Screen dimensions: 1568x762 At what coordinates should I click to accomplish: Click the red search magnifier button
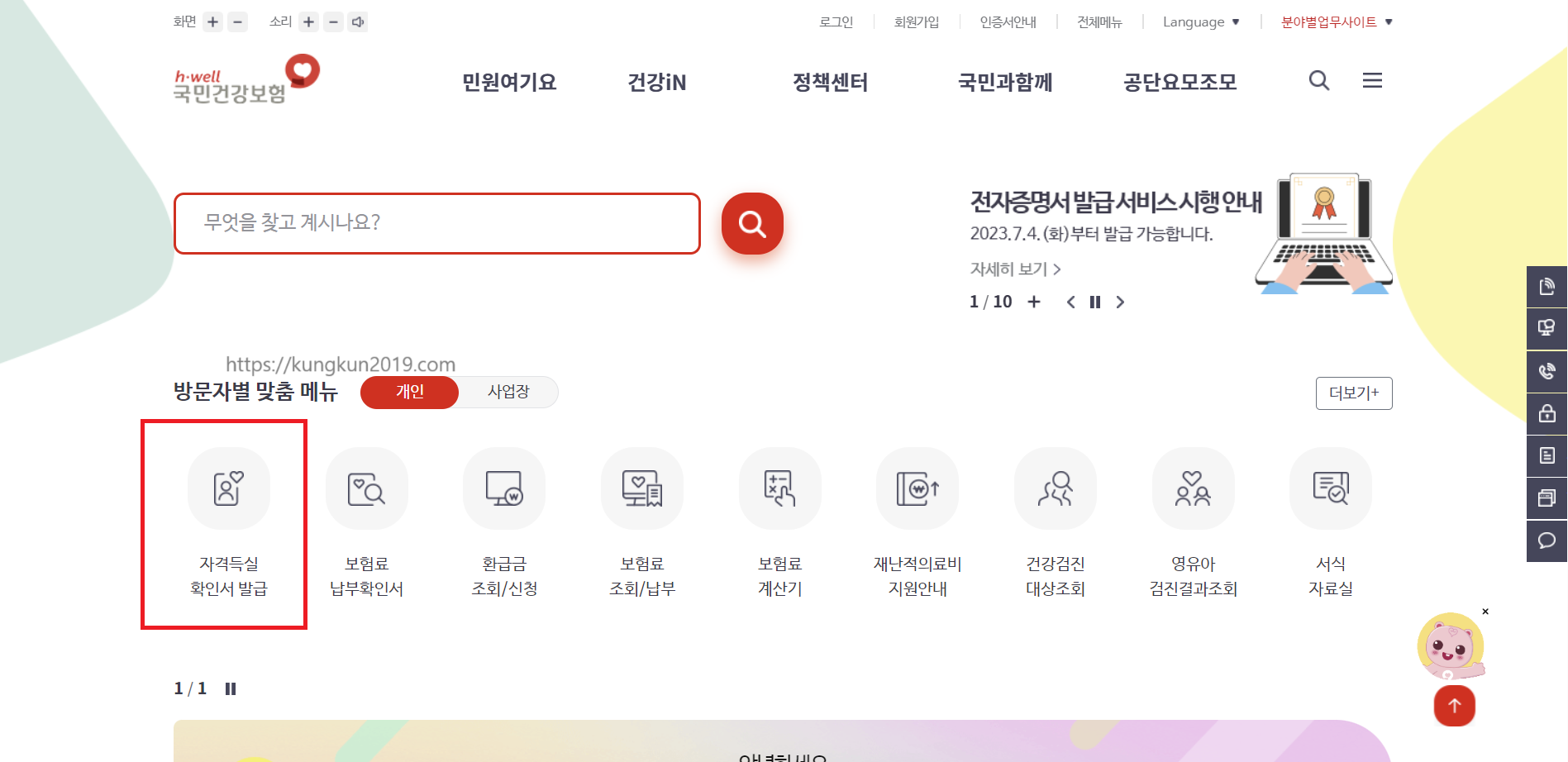751,223
